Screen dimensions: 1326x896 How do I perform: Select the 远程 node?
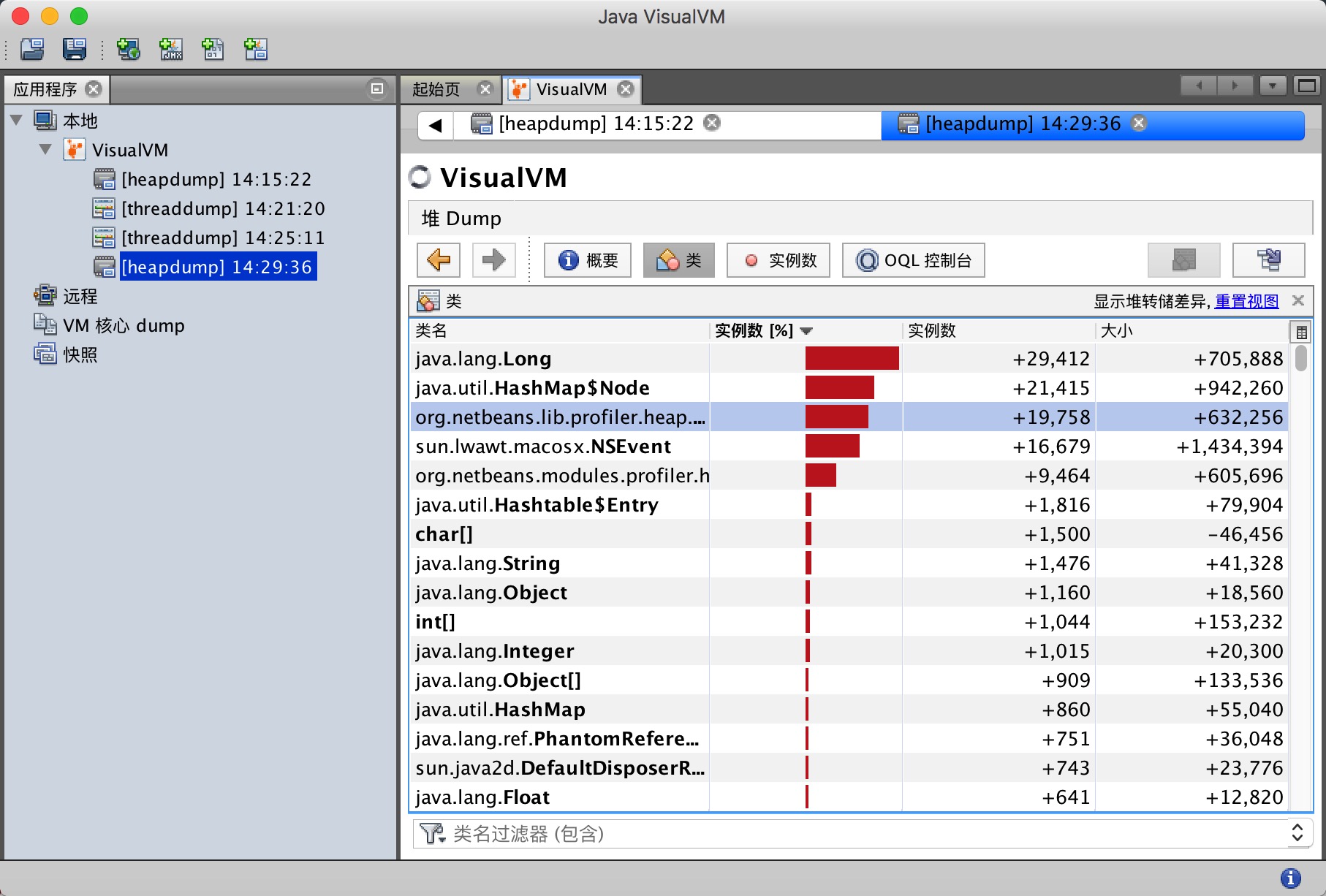tap(66, 296)
